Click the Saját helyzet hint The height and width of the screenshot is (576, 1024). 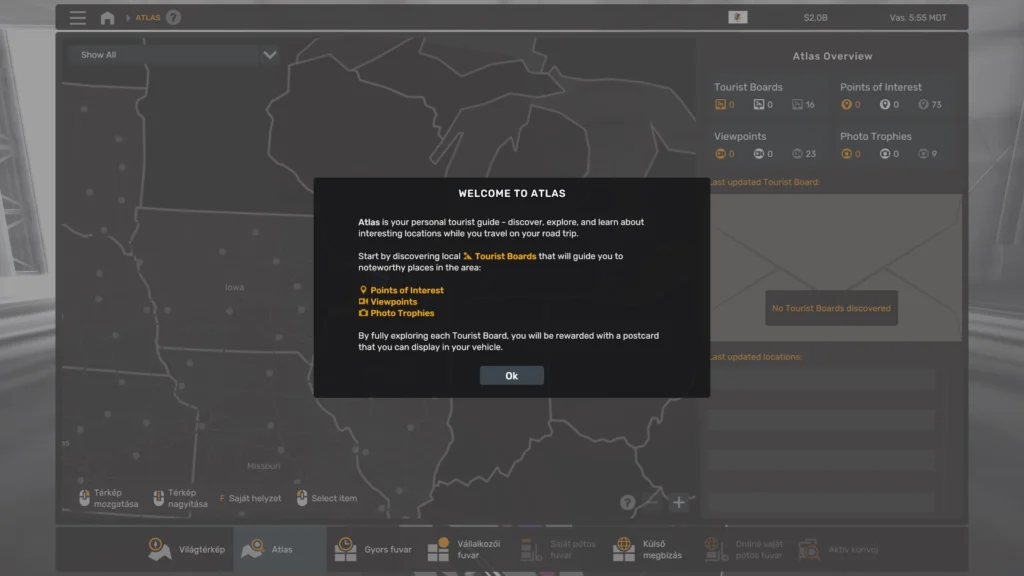point(250,498)
